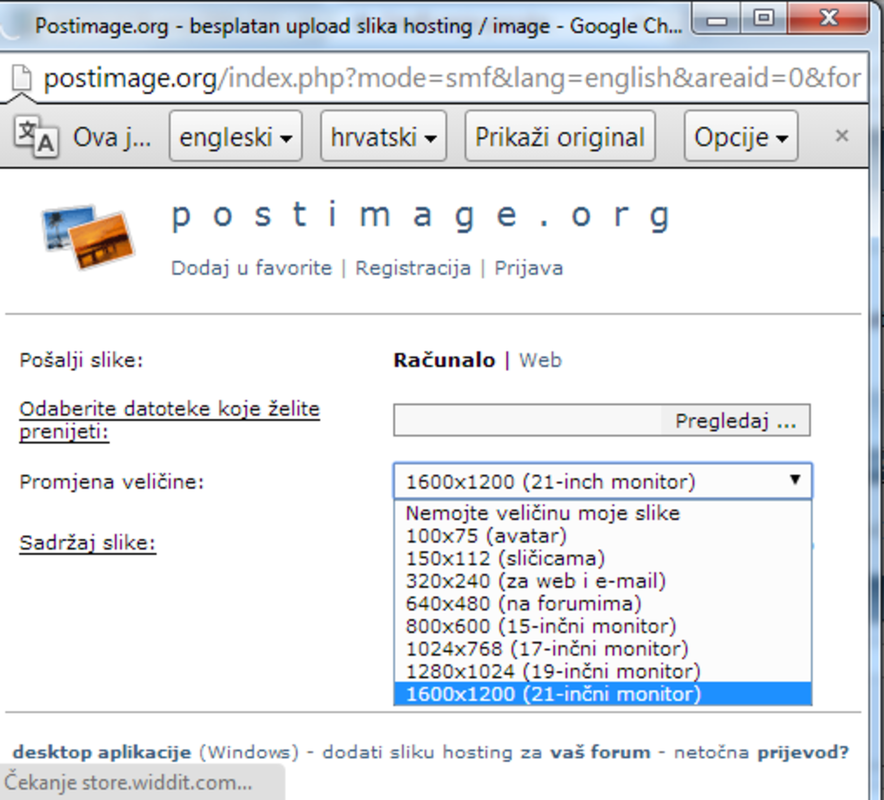This screenshot has height=800, width=884.
Task: Maximize the Chrome window
Action: (x=764, y=19)
